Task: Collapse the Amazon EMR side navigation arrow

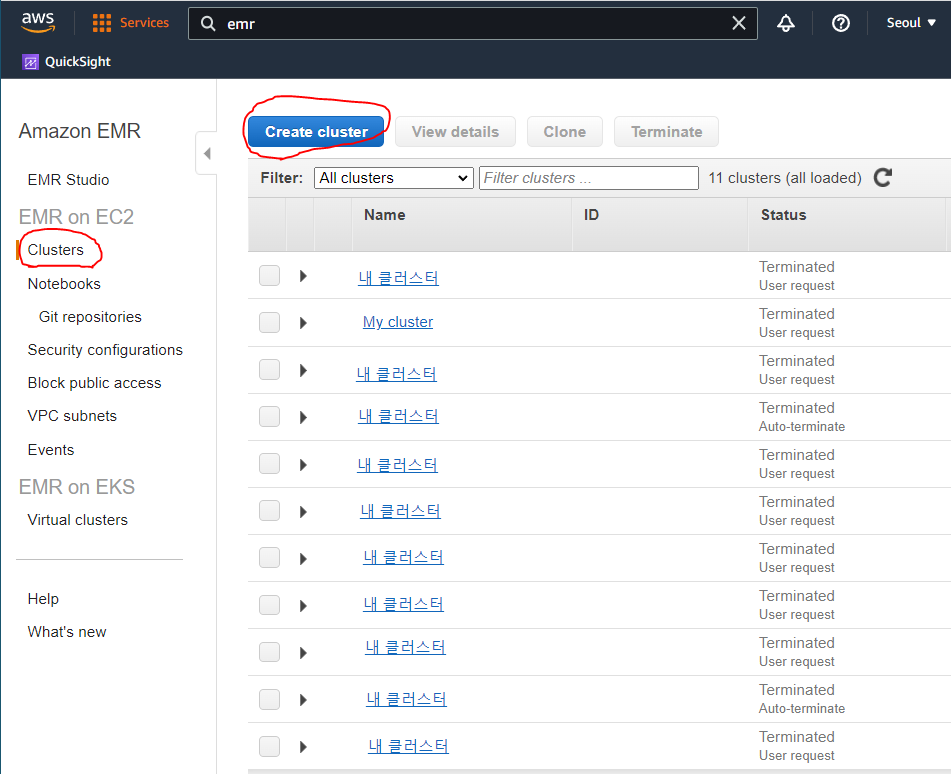Action: coord(207,153)
